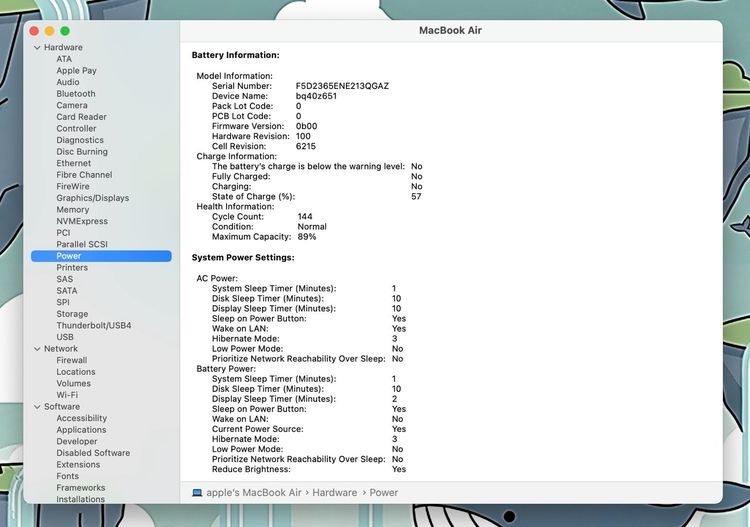Screen dimensions: 750x527
Task: Collapse the Hardware section chevron
Action: 37,47
